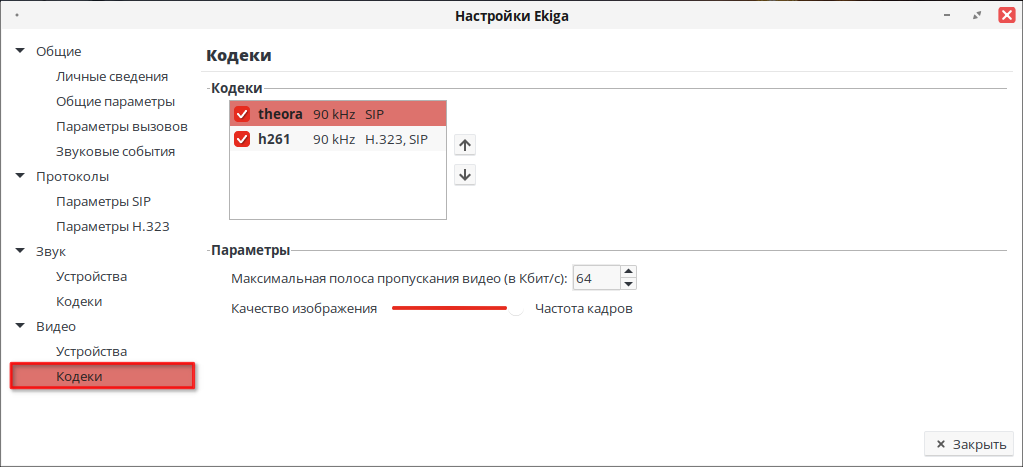
Task: Collapse the Звук tree section
Action: click(x=20, y=251)
